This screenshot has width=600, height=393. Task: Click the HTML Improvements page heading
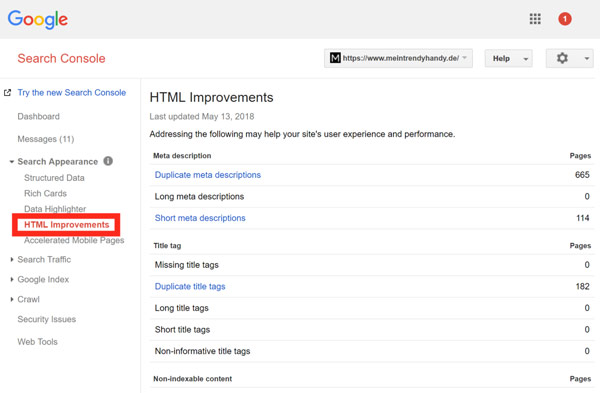tap(211, 98)
